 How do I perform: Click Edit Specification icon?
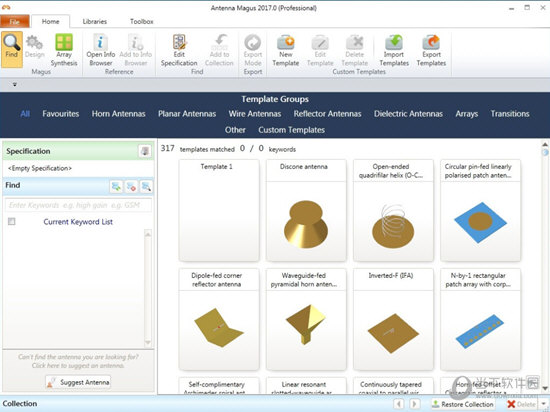click(x=179, y=50)
